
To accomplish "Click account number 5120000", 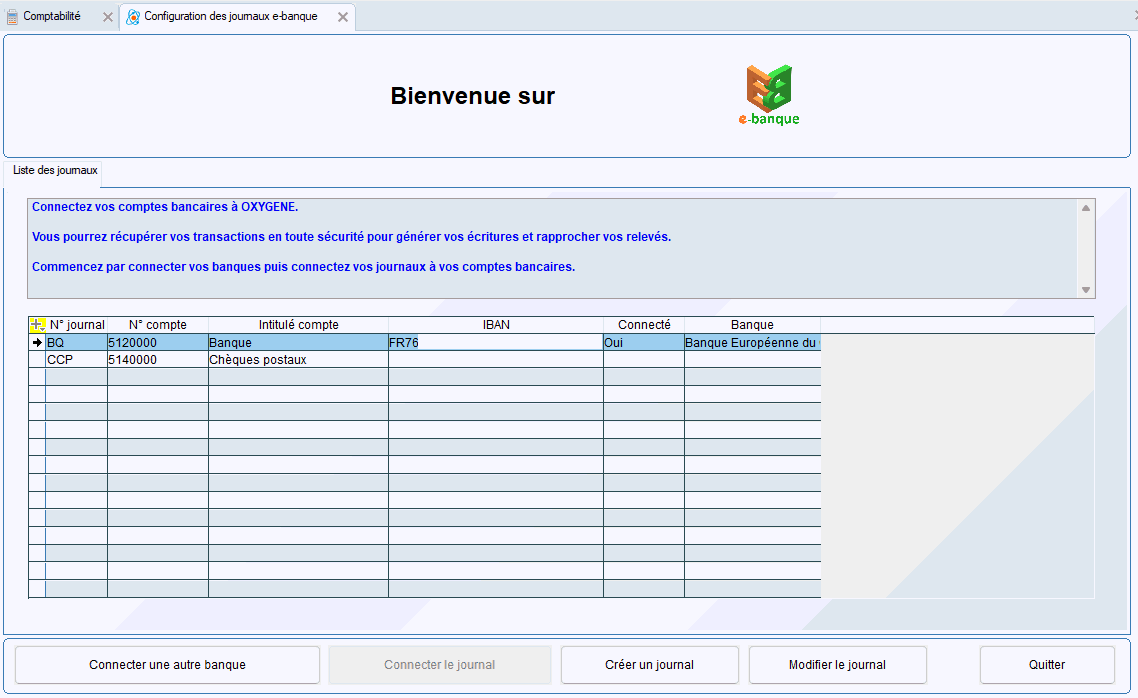I will tap(157, 342).
